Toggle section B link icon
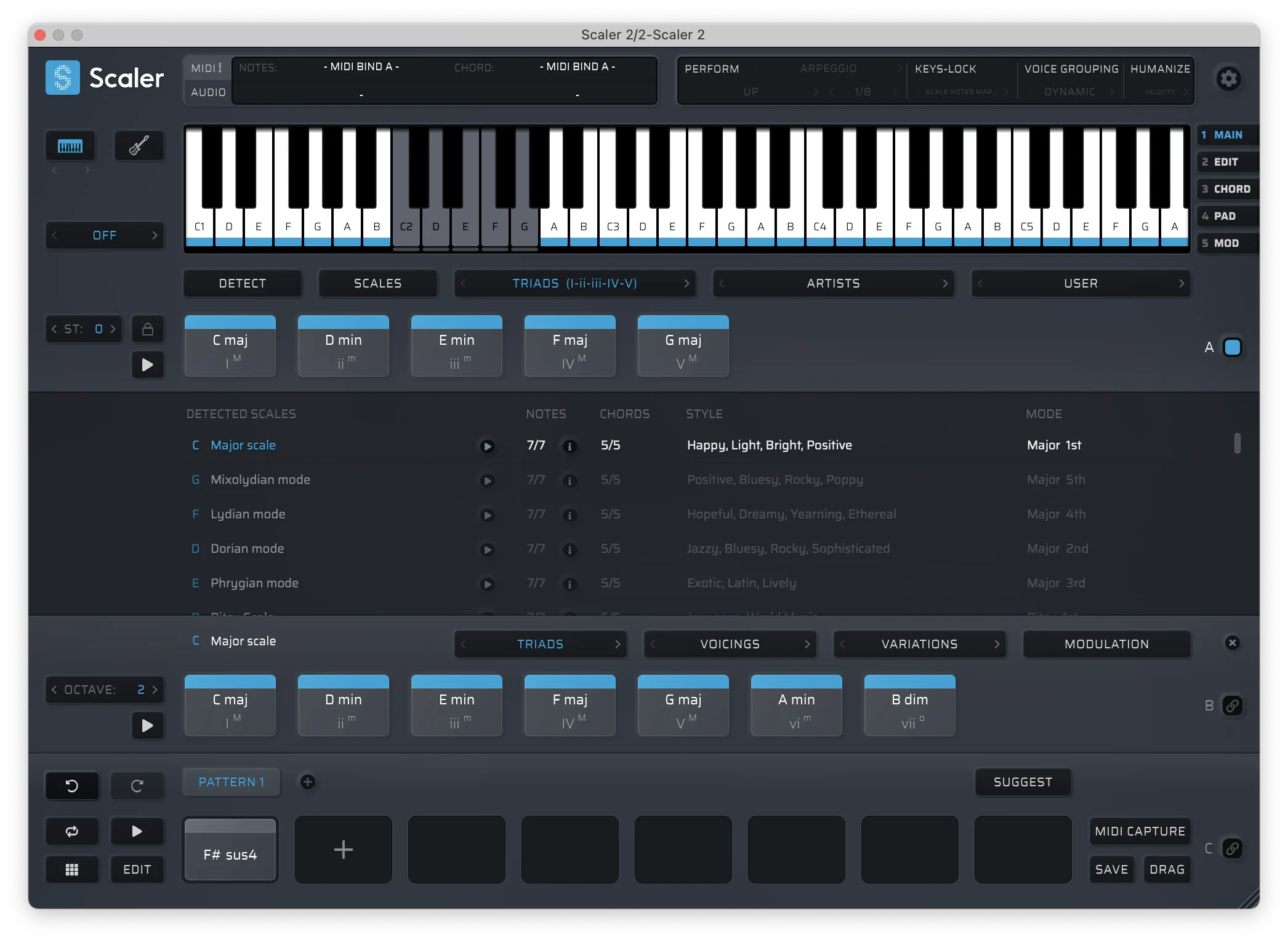The width and height of the screenshot is (1288, 942). 1233,706
